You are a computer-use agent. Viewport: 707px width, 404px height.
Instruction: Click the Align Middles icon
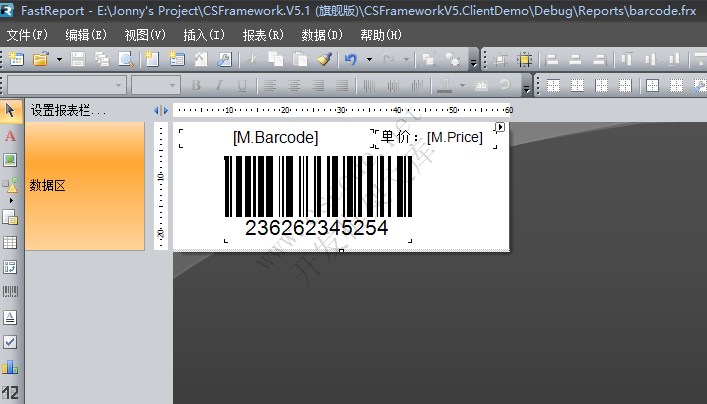point(650,59)
